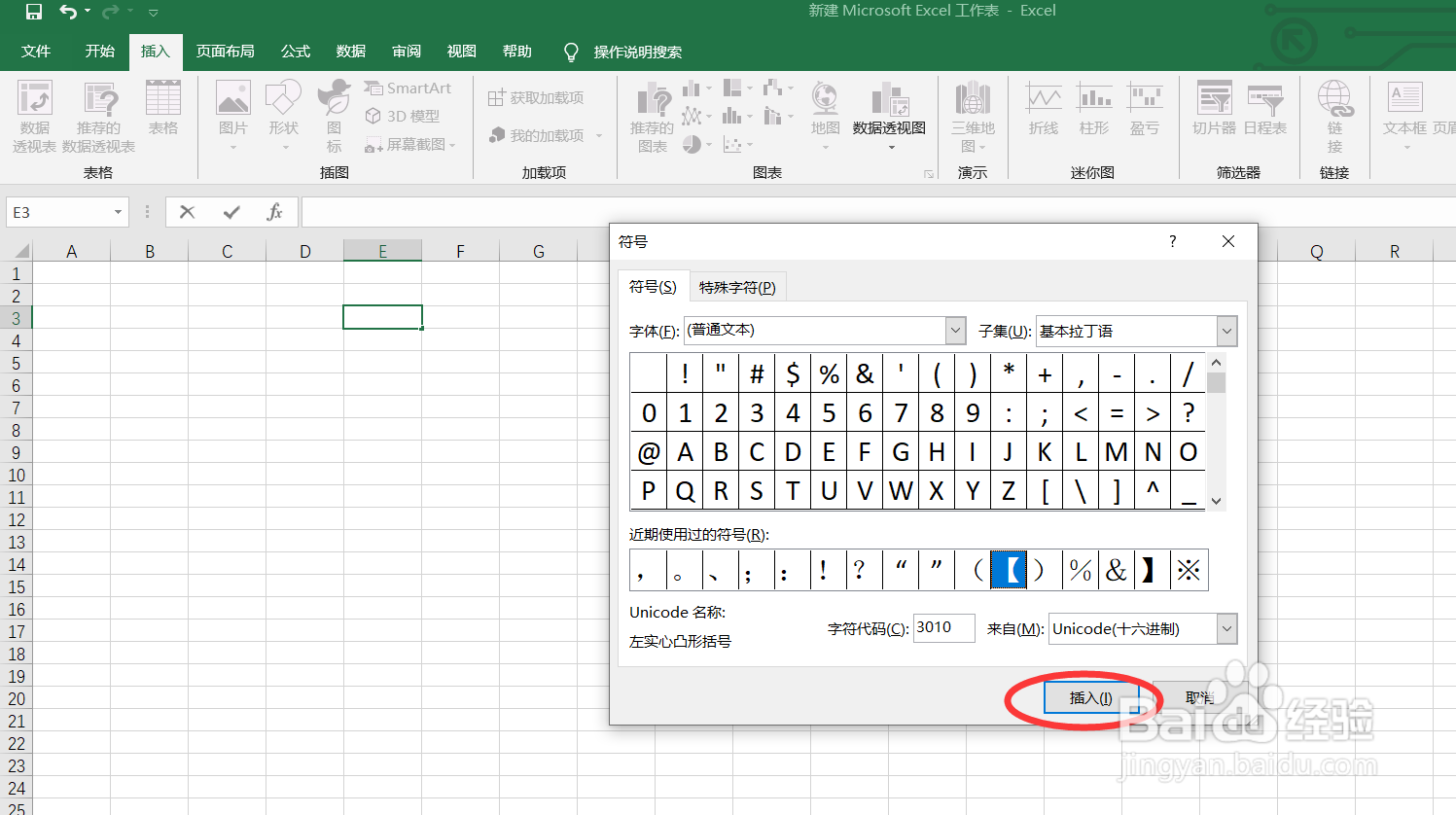The width and height of the screenshot is (1456, 815).
Task: Open the PivotTable tool
Action: (34, 117)
